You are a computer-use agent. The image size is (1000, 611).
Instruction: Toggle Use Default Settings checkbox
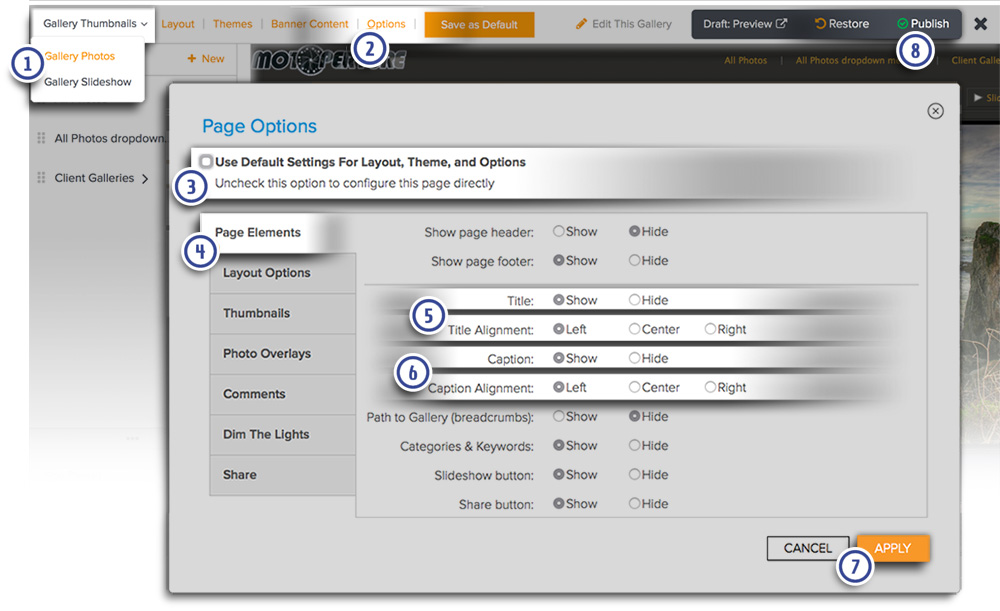206,161
